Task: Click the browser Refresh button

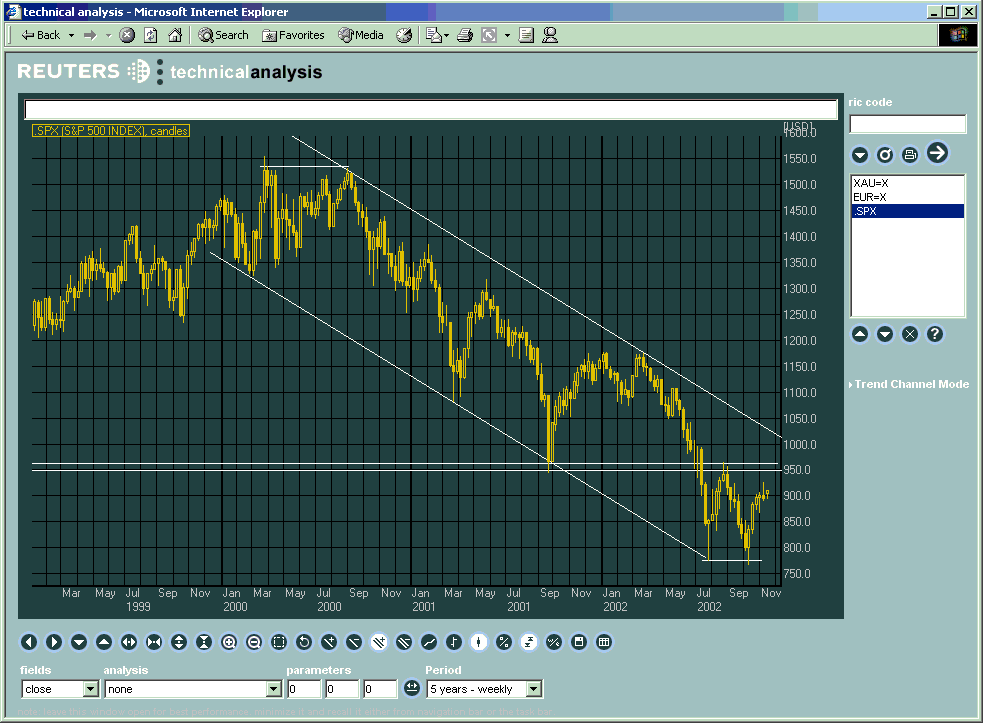Action: pos(150,35)
